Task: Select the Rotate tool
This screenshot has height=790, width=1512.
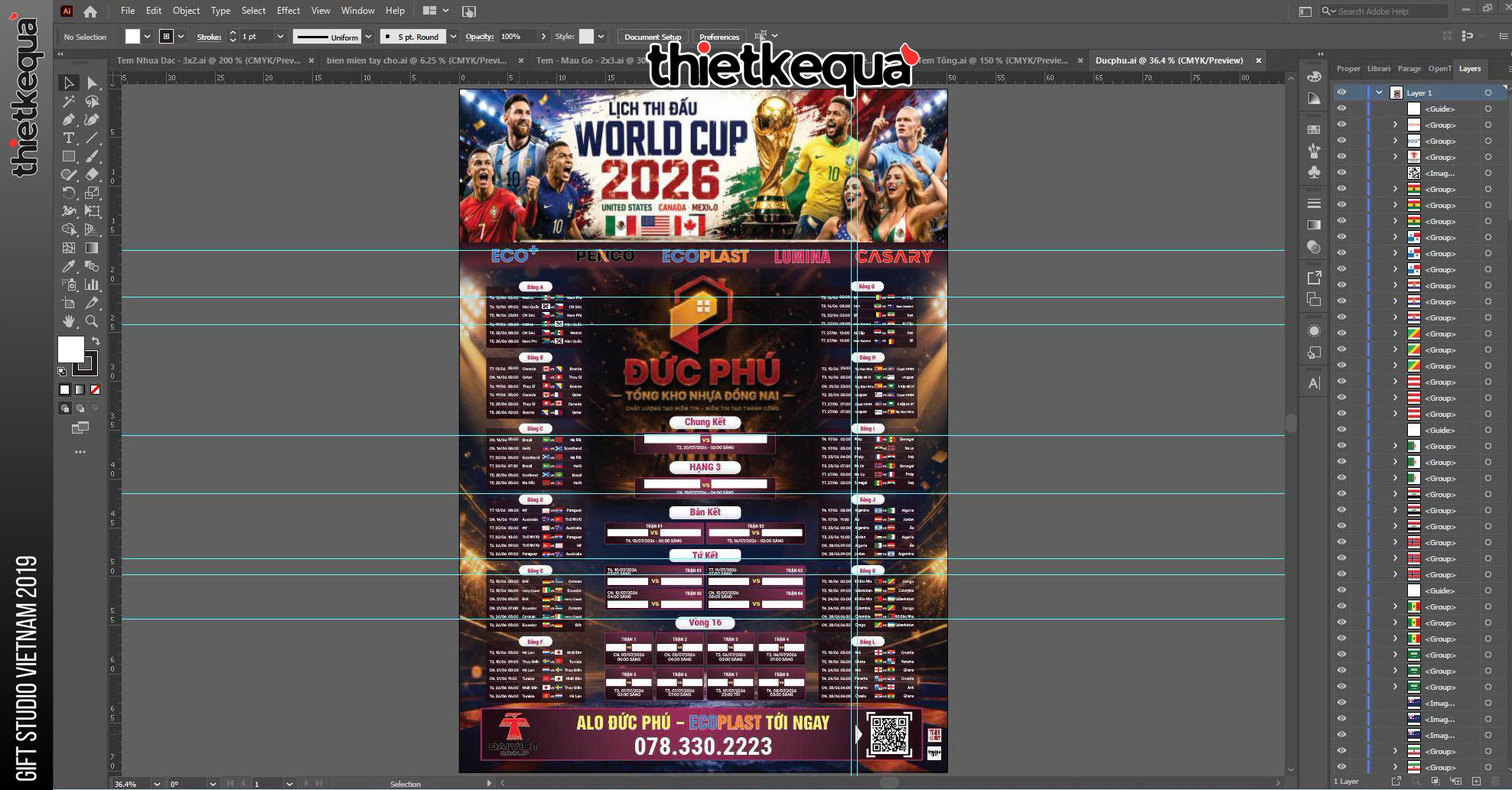Action: [x=69, y=193]
